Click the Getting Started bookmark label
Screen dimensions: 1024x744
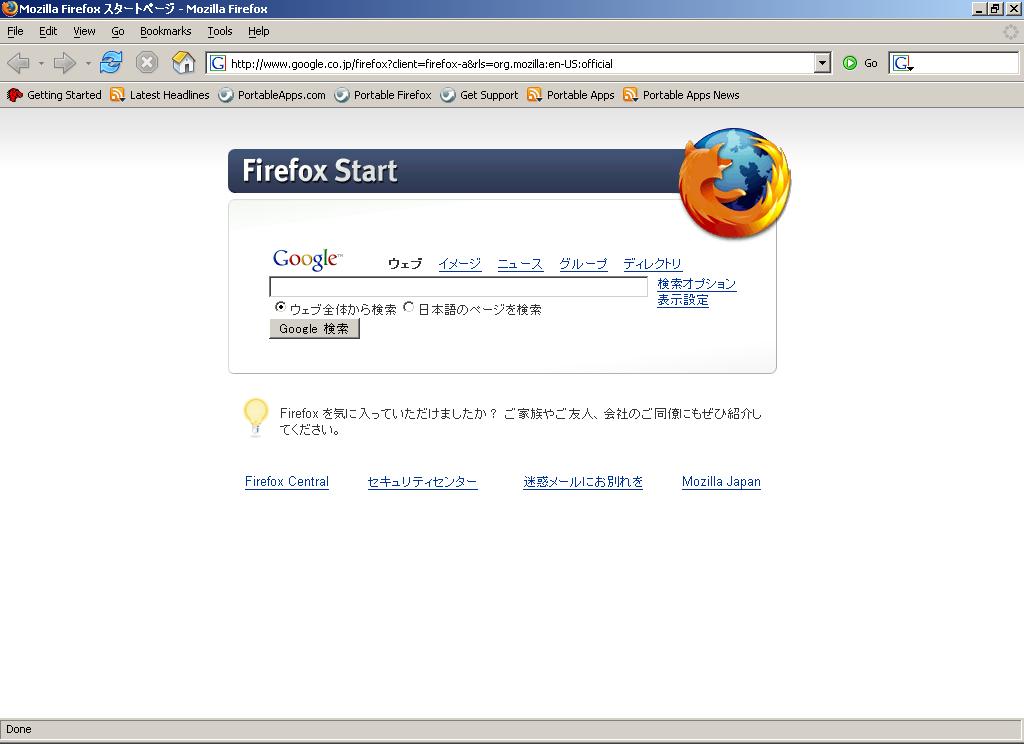(x=64, y=95)
